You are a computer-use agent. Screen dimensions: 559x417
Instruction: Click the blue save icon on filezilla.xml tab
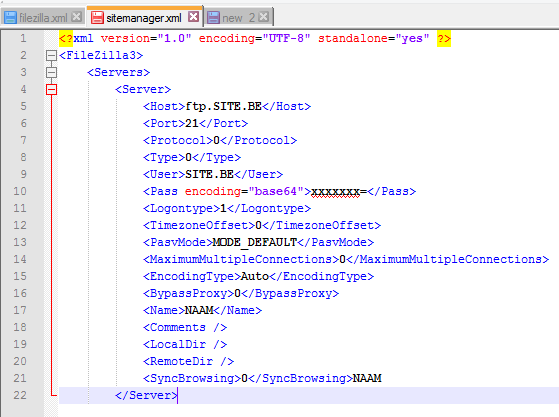tap(10, 17)
